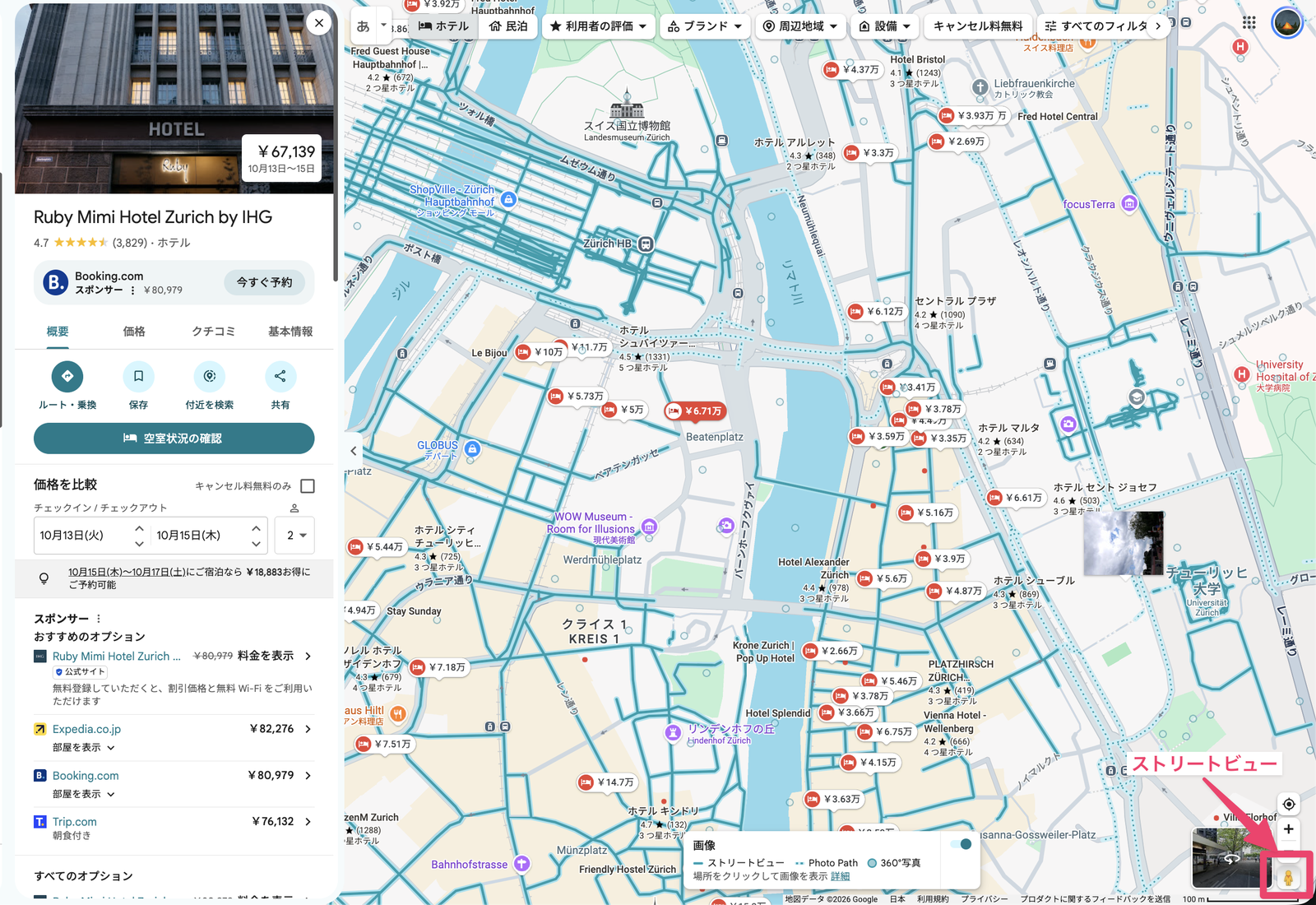
Task: Open the account profile avatar
Action: pos(1287,23)
